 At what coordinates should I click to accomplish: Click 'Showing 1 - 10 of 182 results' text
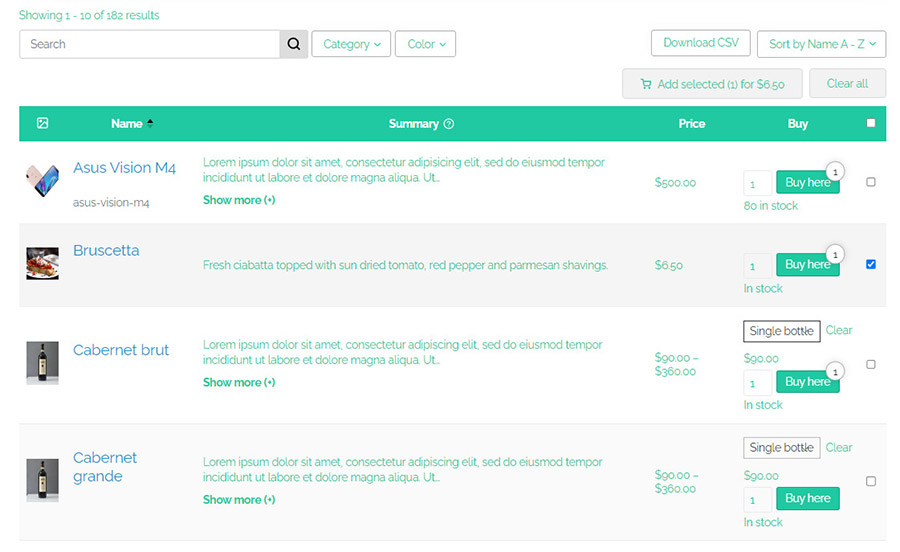click(x=89, y=15)
